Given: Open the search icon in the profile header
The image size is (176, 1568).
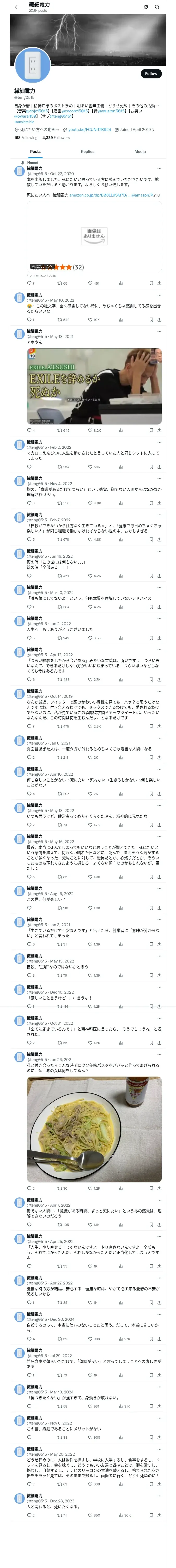Looking at the screenshot, I should (x=157, y=7).
